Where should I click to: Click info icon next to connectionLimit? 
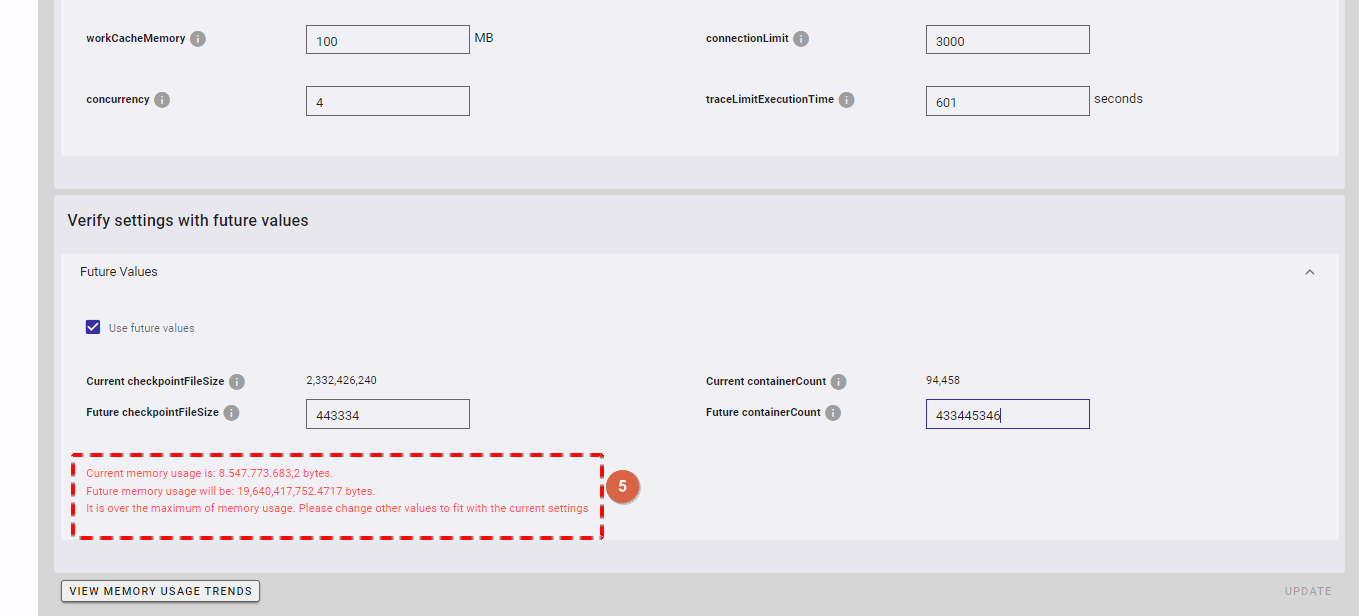tap(801, 39)
